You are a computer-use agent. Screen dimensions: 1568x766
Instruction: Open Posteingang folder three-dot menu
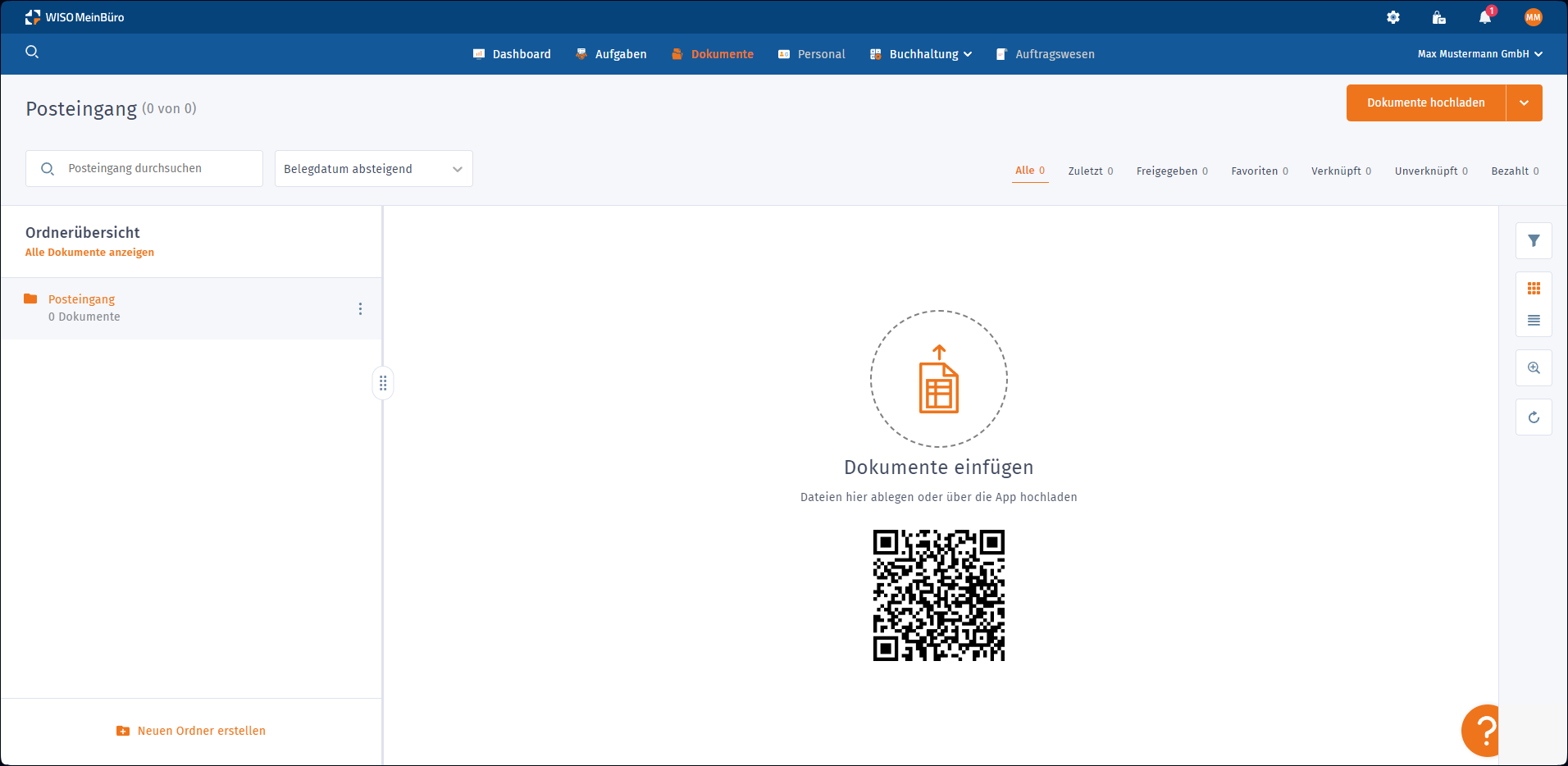[360, 309]
